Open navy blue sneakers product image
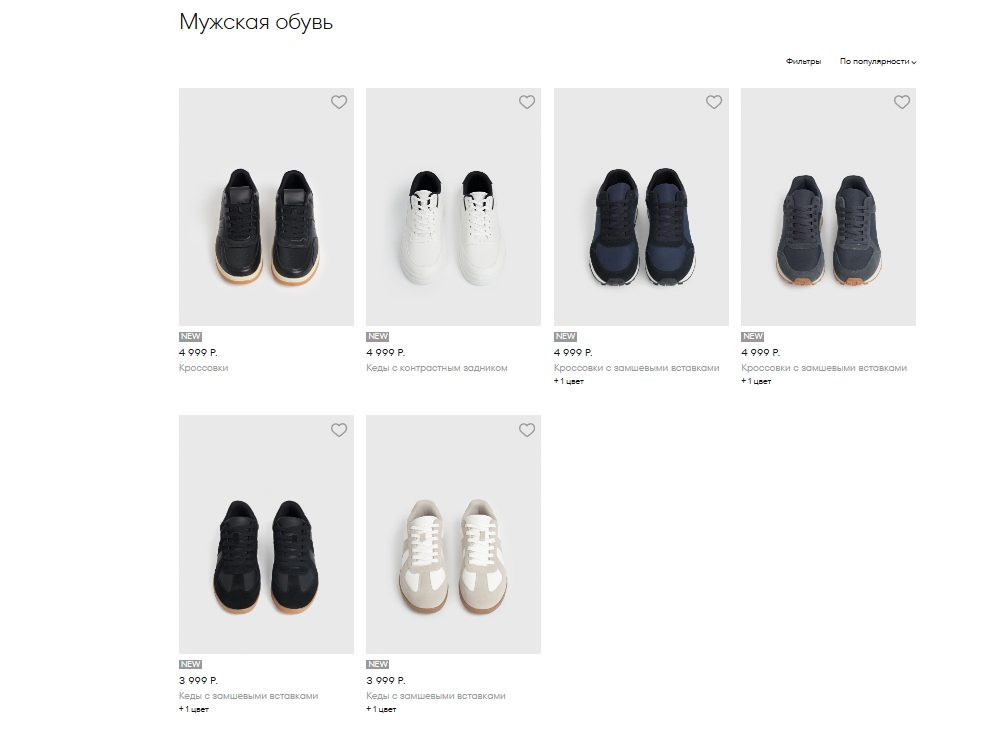The width and height of the screenshot is (1005, 735). [641, 207]
